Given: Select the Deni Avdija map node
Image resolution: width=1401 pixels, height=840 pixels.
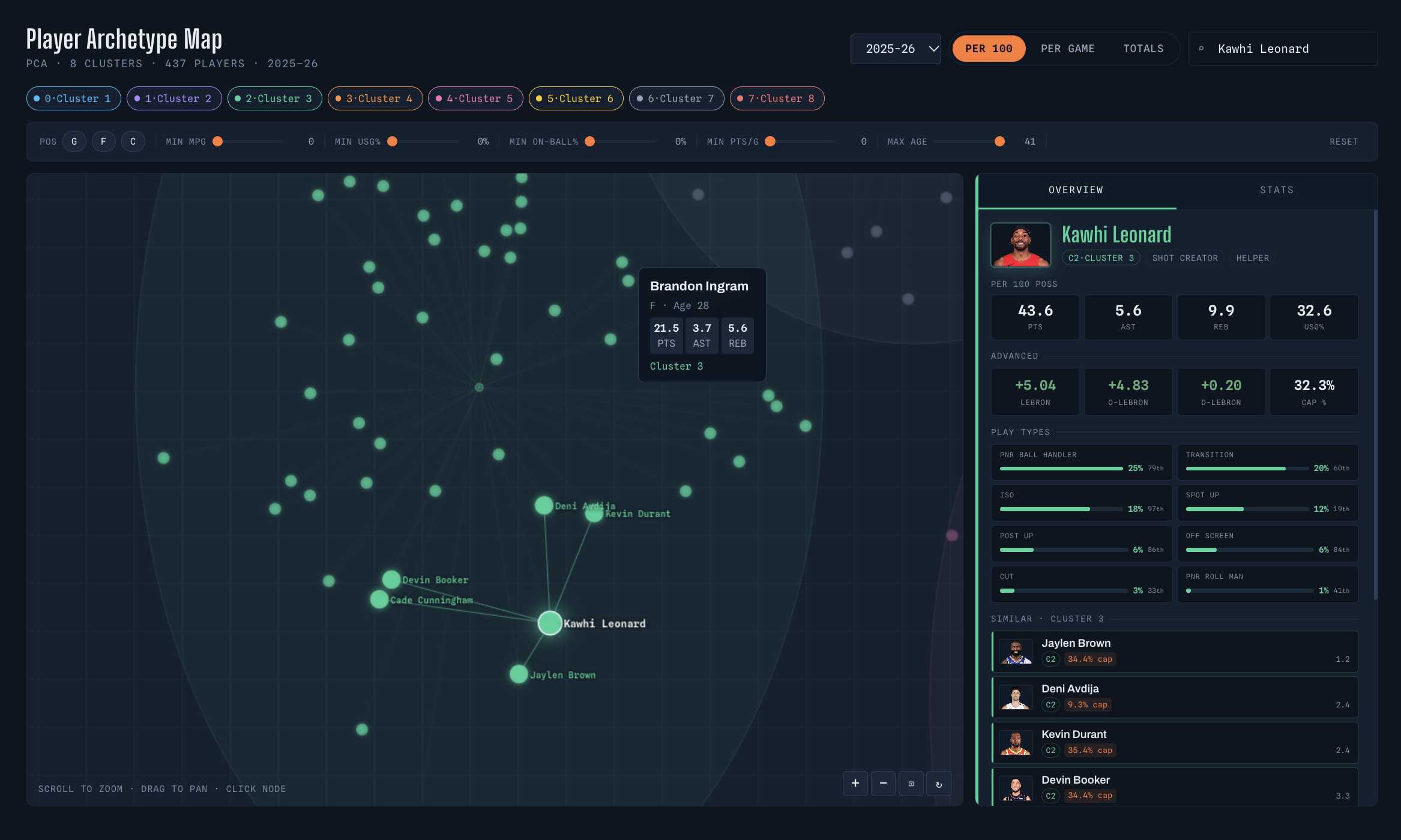Looking at the screenshot, I should [544, 505].
